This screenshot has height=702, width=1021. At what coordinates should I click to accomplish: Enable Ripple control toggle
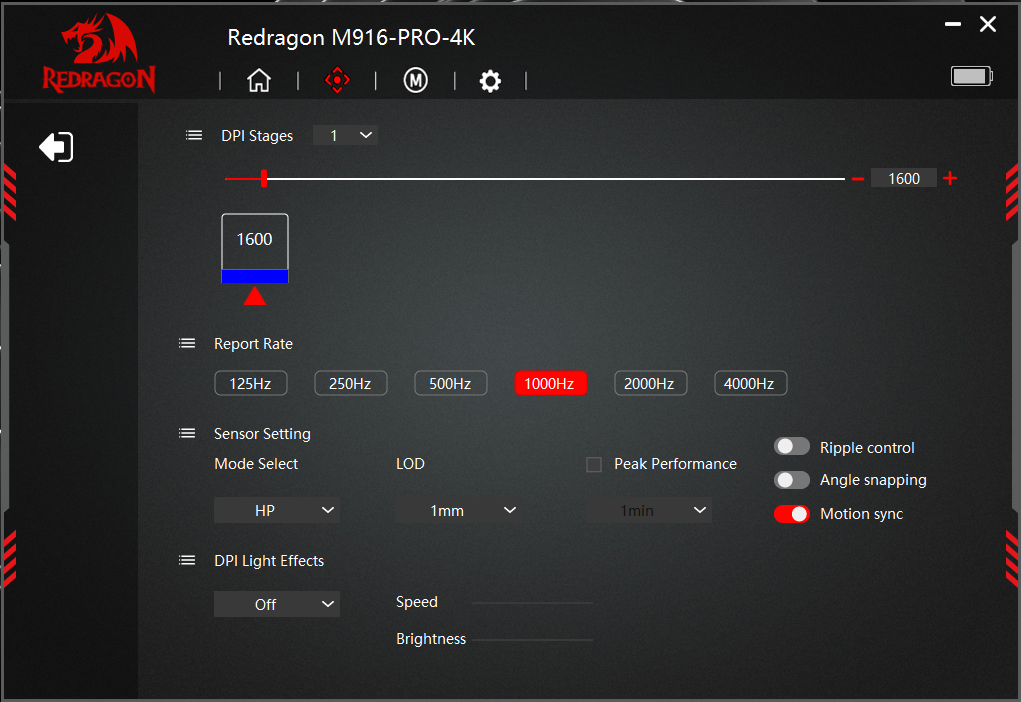click(x=791, y=446)
